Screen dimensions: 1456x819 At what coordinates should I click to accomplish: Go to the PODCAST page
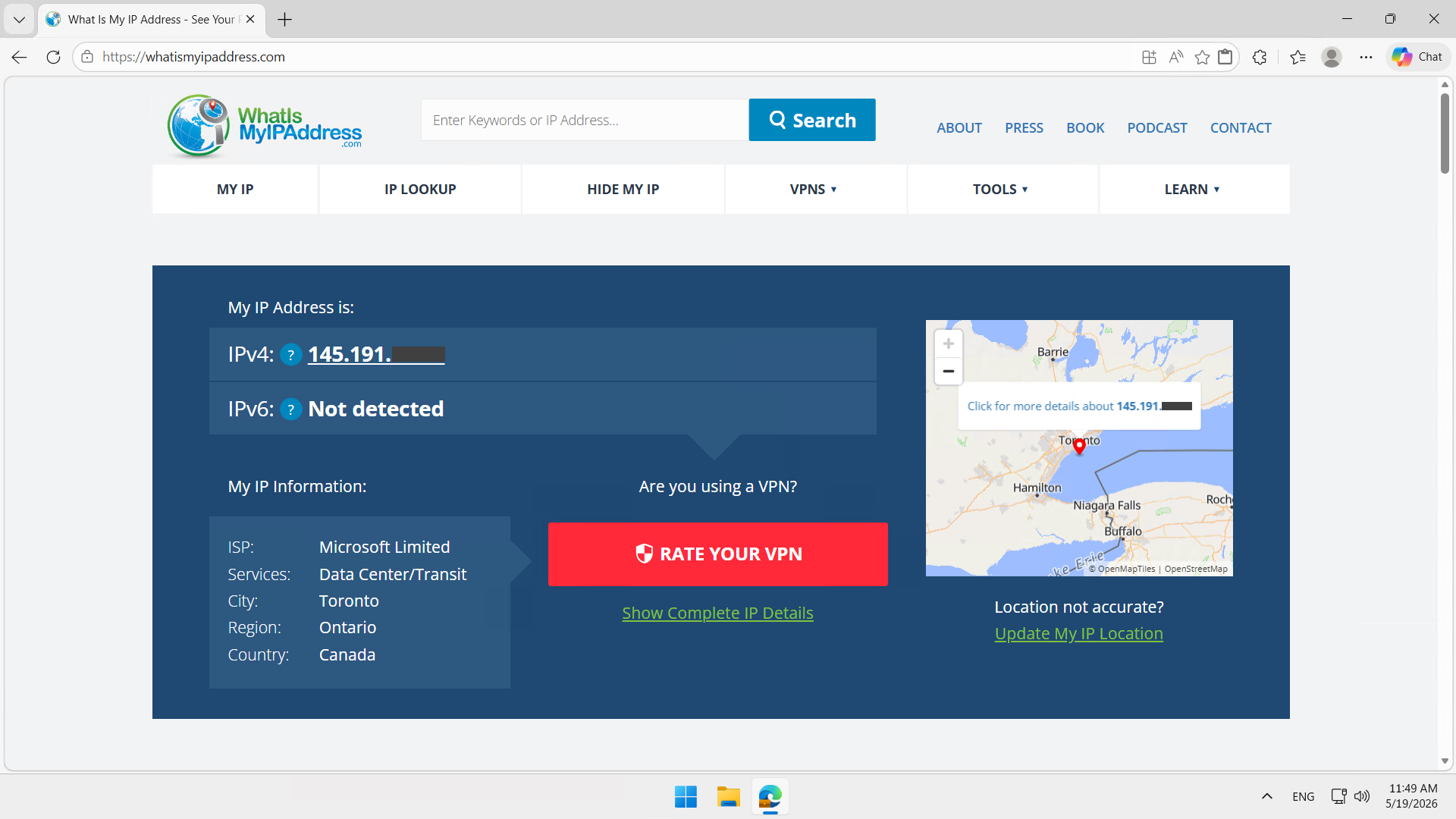[1157, 128]
